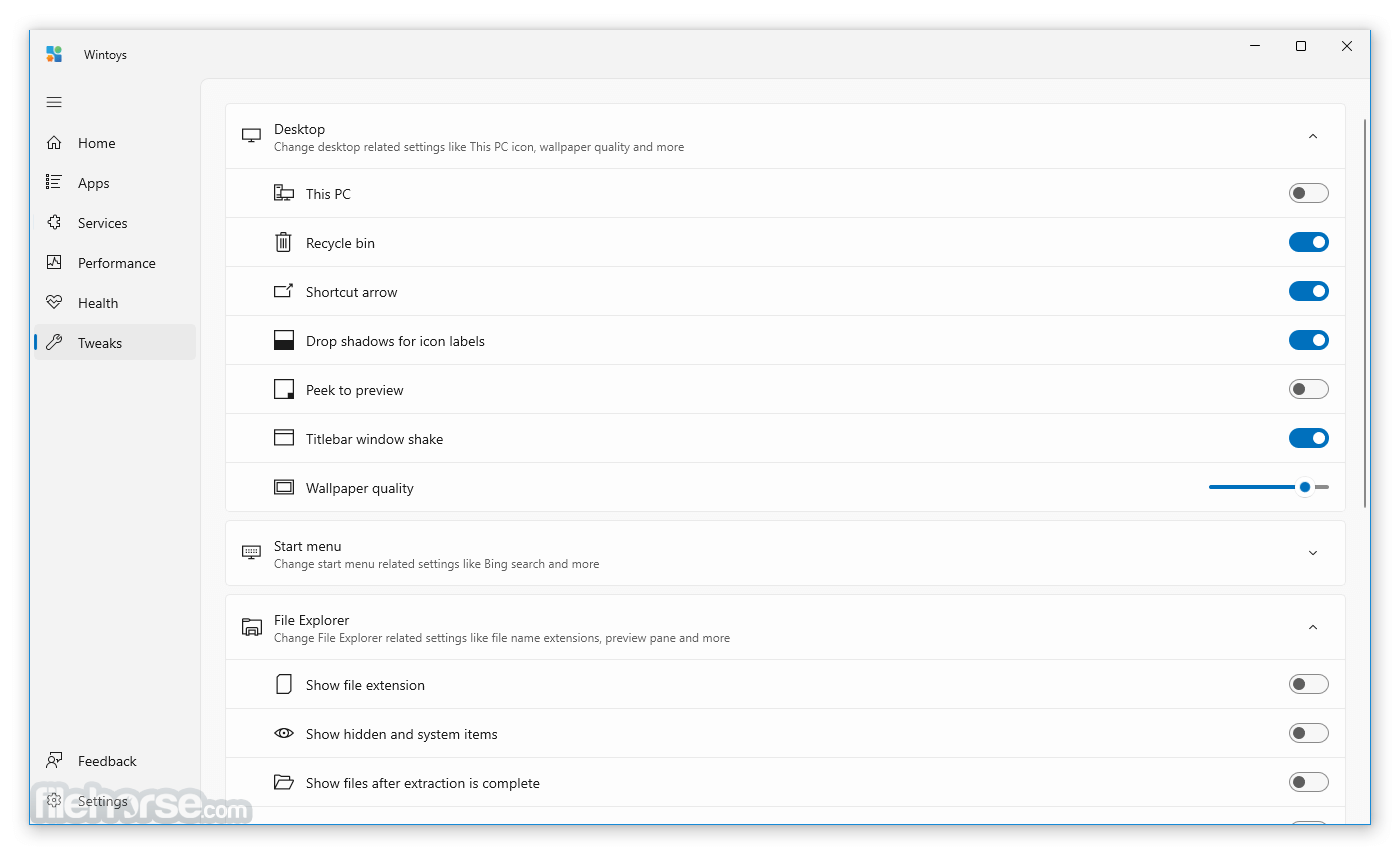Collapse the File Explorer section chevron
This screenshot has height=854, width=1400.
[x=1313, y=627]
